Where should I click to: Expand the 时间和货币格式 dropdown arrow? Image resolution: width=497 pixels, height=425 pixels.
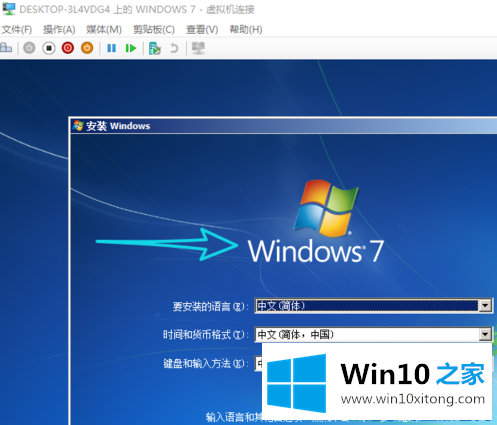[485, 334]
